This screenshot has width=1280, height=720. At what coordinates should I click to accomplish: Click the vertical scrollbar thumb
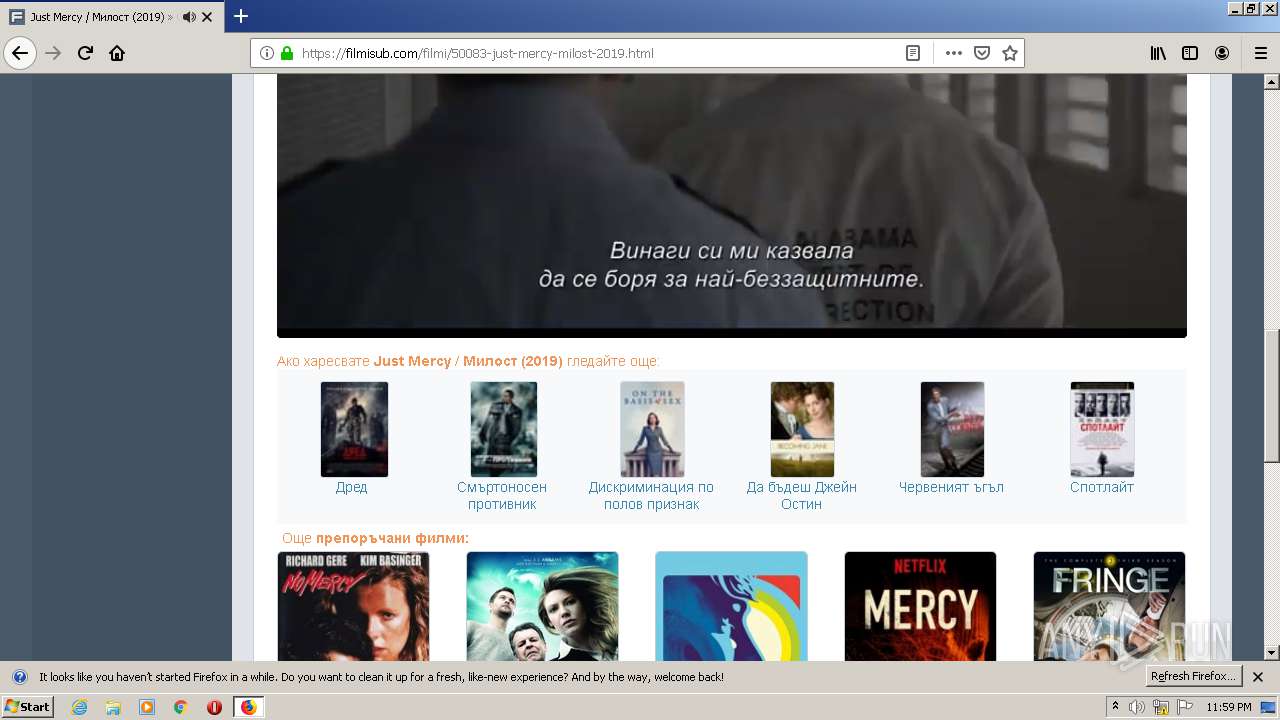[x=1271, y=395]
